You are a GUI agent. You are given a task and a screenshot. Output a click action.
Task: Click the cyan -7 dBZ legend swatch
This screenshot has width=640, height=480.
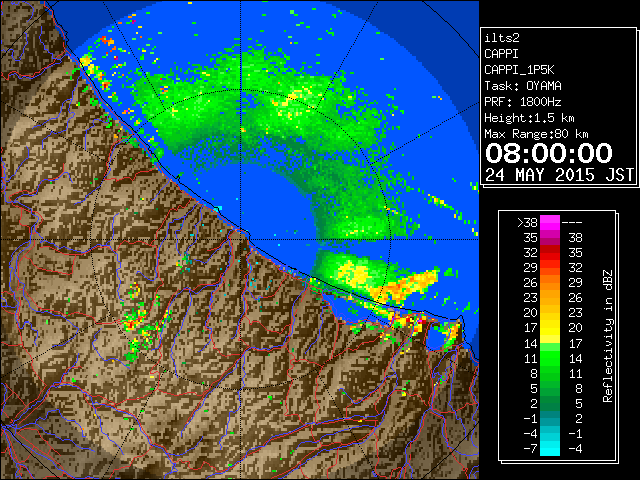point(550,448)
